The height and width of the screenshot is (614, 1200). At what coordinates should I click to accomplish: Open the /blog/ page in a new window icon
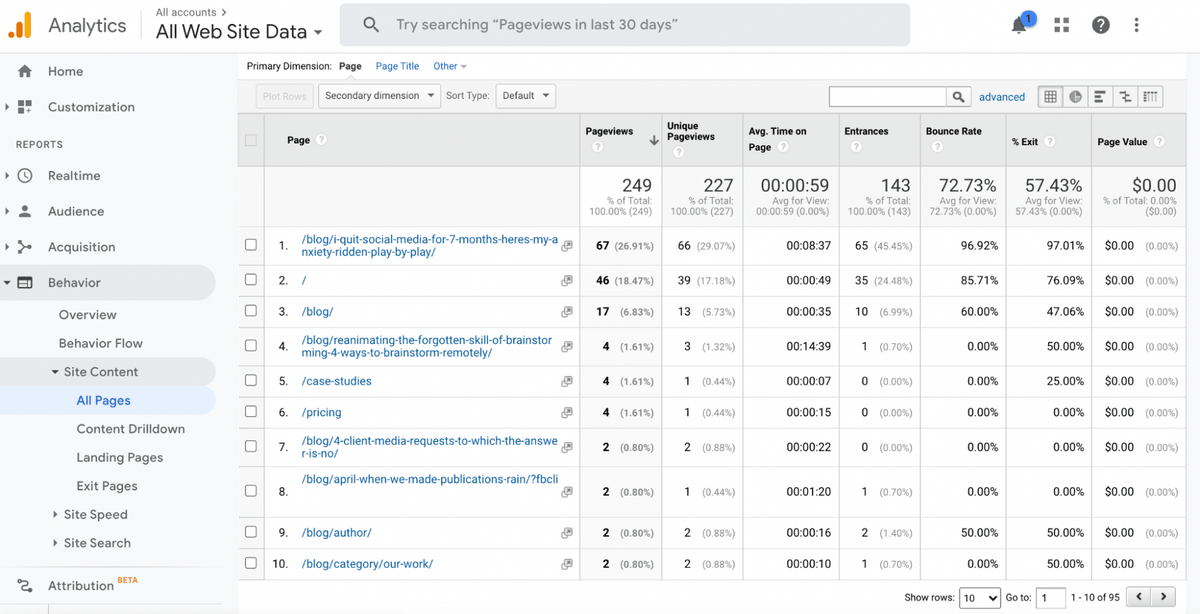(x=567, y=312)
